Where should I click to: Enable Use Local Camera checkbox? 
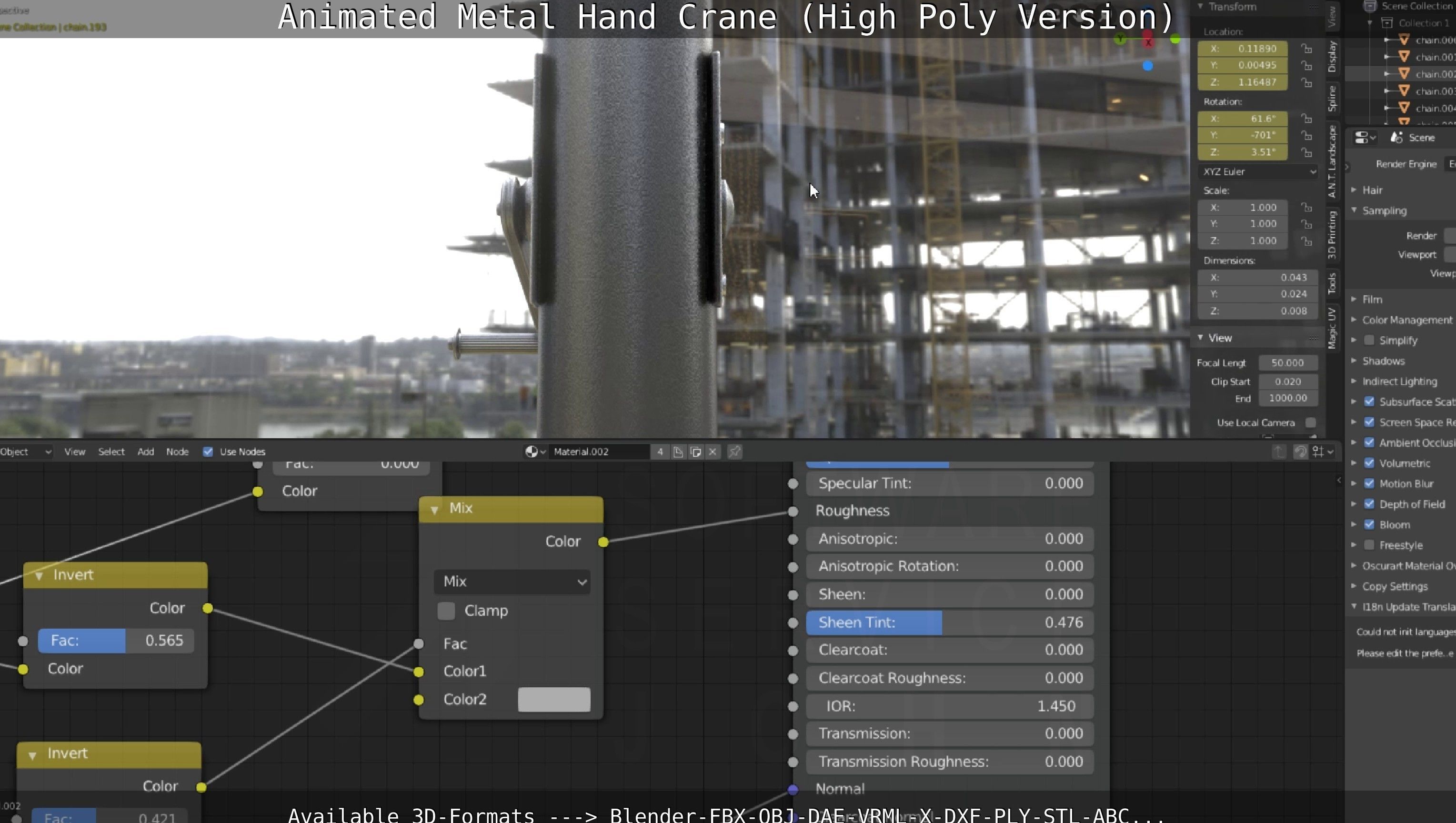pyautogui.click(x=1311, y=423)
